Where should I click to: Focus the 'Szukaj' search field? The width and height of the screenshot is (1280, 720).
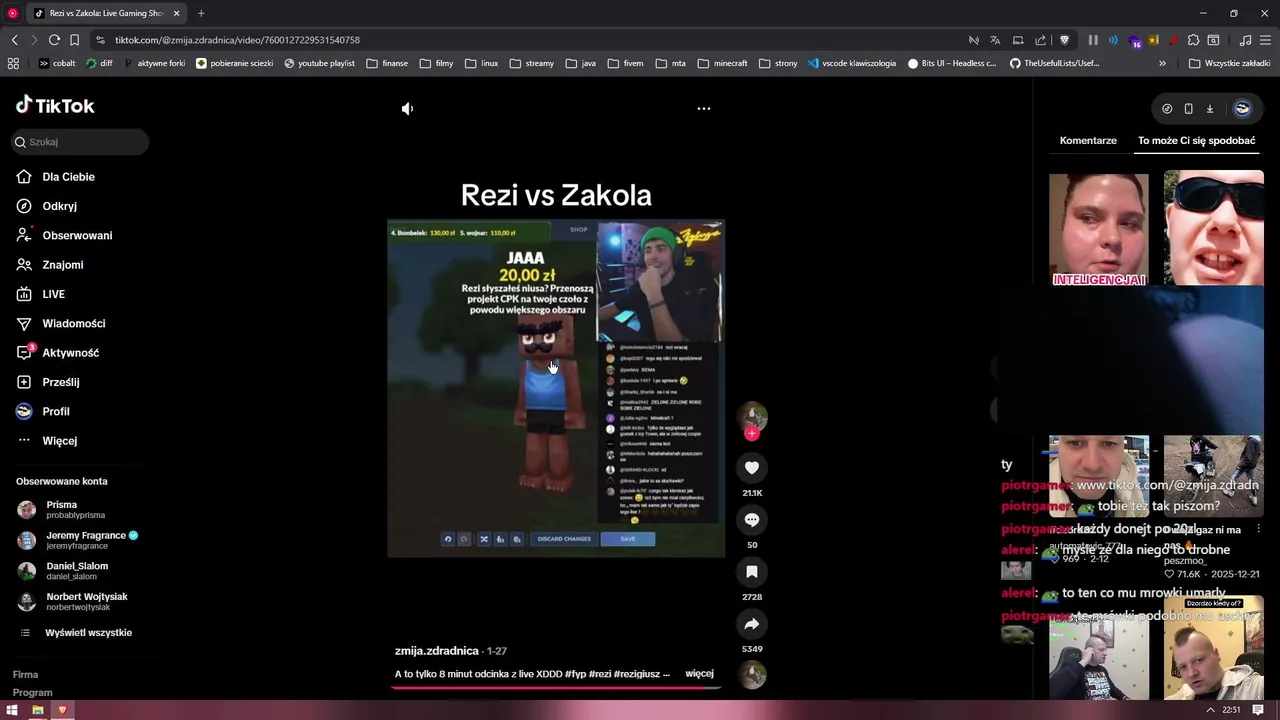81,142
